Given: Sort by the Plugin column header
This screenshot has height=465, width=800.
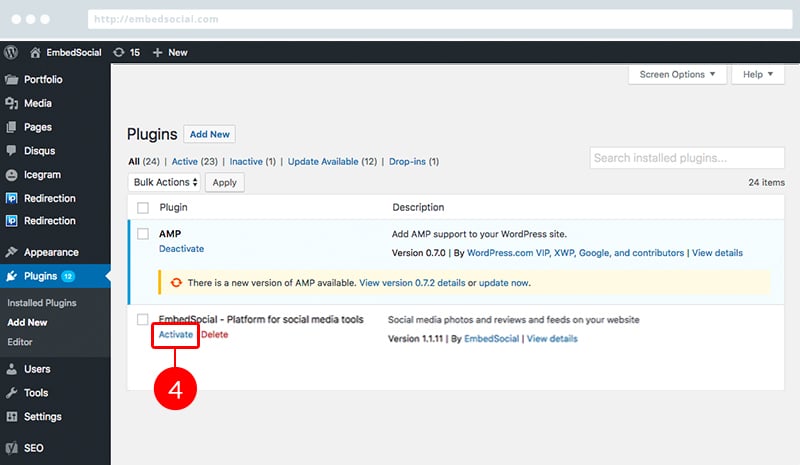Looking at the screenshot, I should (173, 207).
